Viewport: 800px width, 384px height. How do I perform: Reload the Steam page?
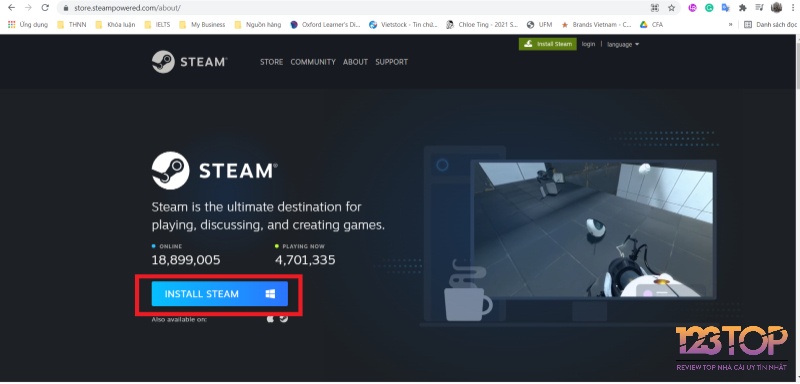point(45,8)
